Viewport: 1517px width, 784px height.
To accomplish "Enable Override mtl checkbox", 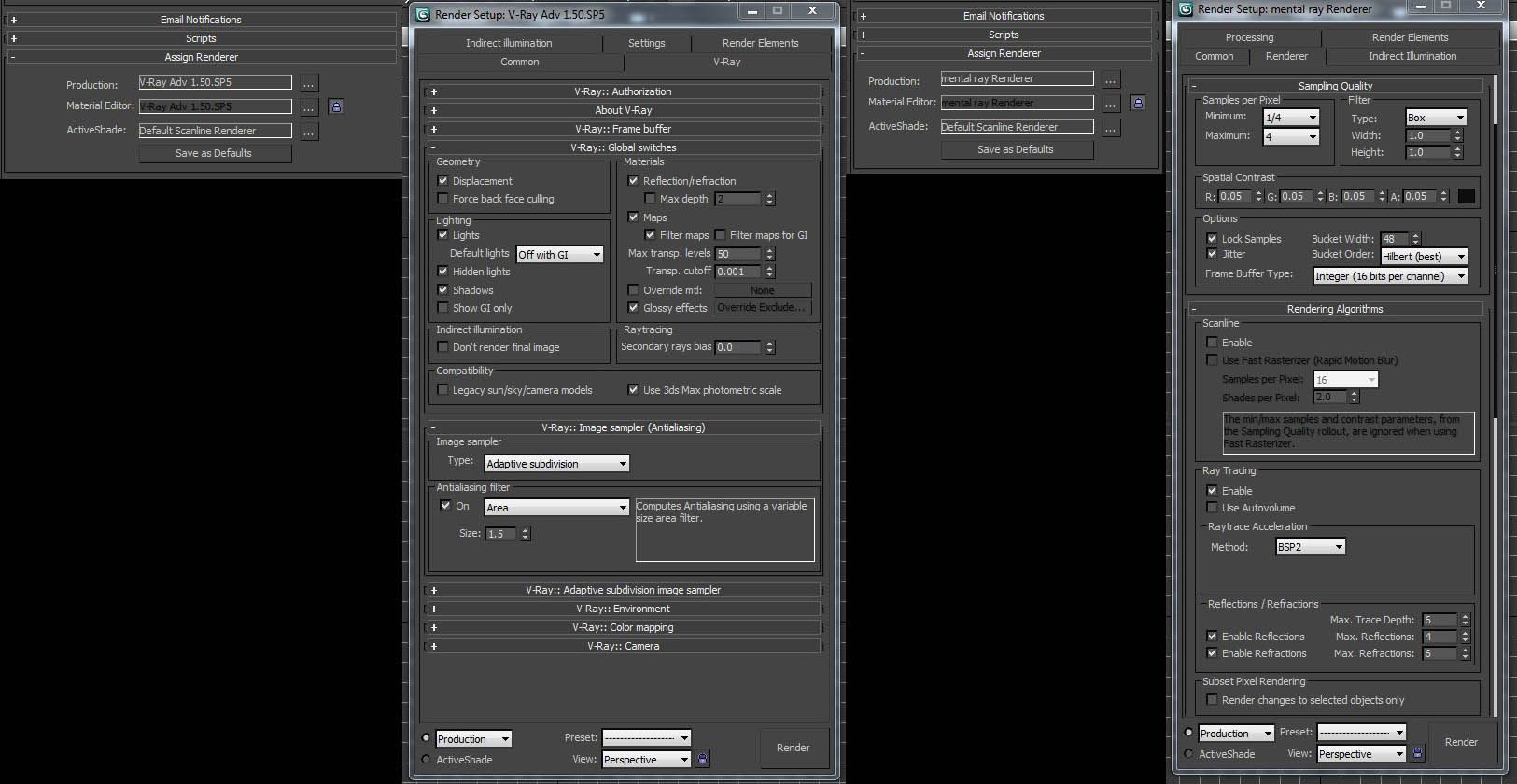I will coord(634,290).
